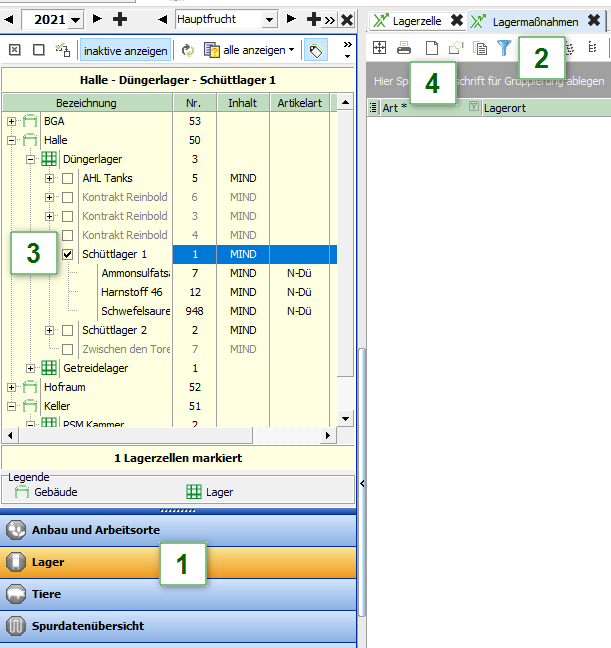Screen dimensions: 611x648
Task: Check the AHL Tanks checkbox
Action: pyautogui.click(x=67, y=179)
